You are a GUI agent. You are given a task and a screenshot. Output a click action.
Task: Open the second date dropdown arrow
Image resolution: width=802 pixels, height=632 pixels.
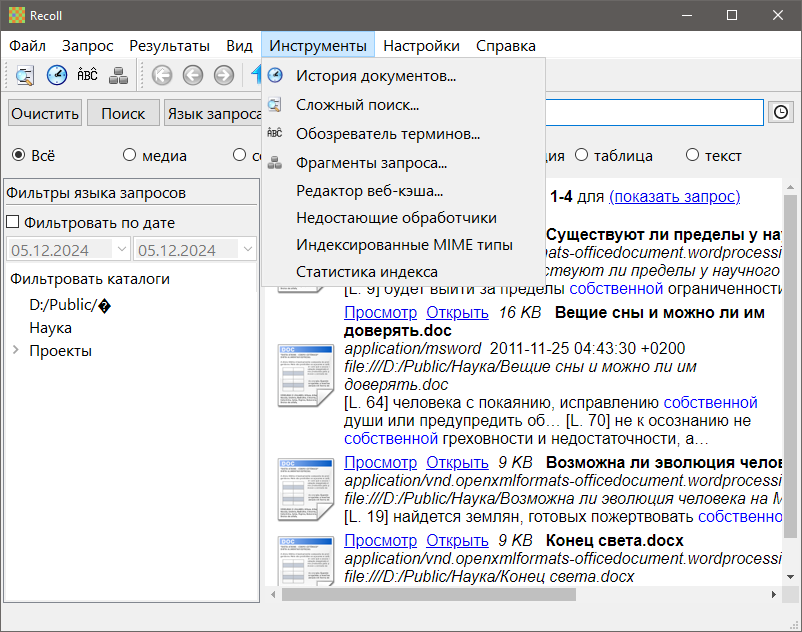(248, 250)
